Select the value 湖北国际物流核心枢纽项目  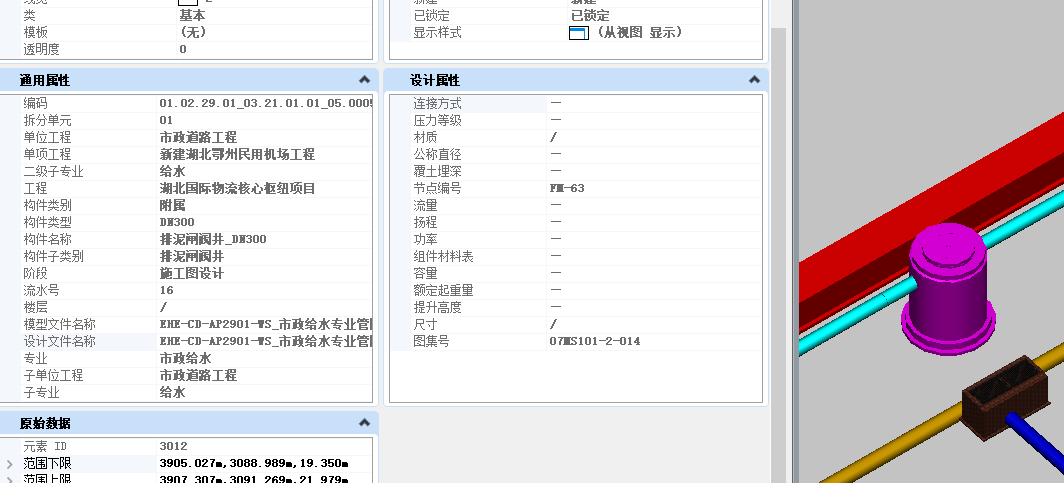(x=237, y=188)
